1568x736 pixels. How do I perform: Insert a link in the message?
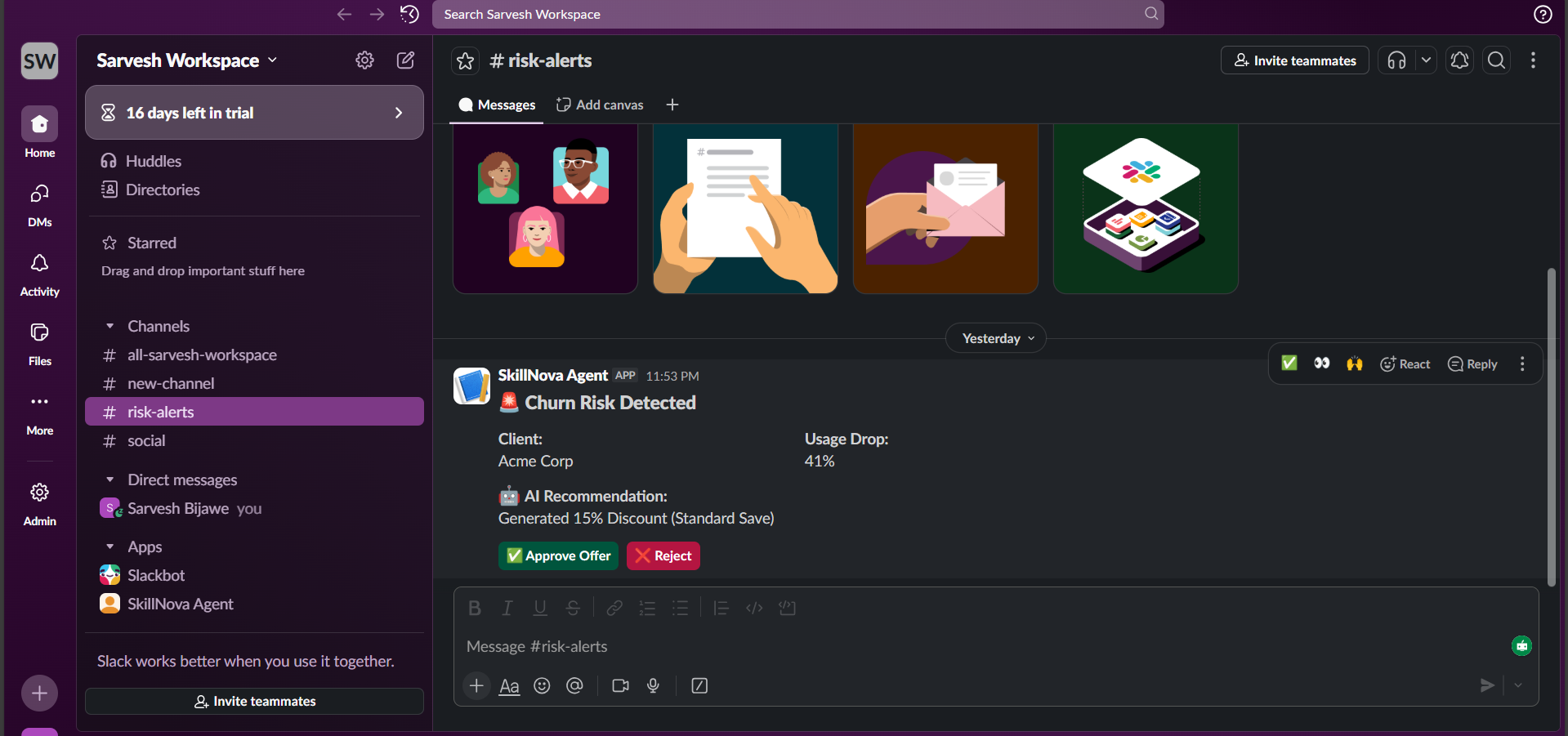[x=614, y=608]
